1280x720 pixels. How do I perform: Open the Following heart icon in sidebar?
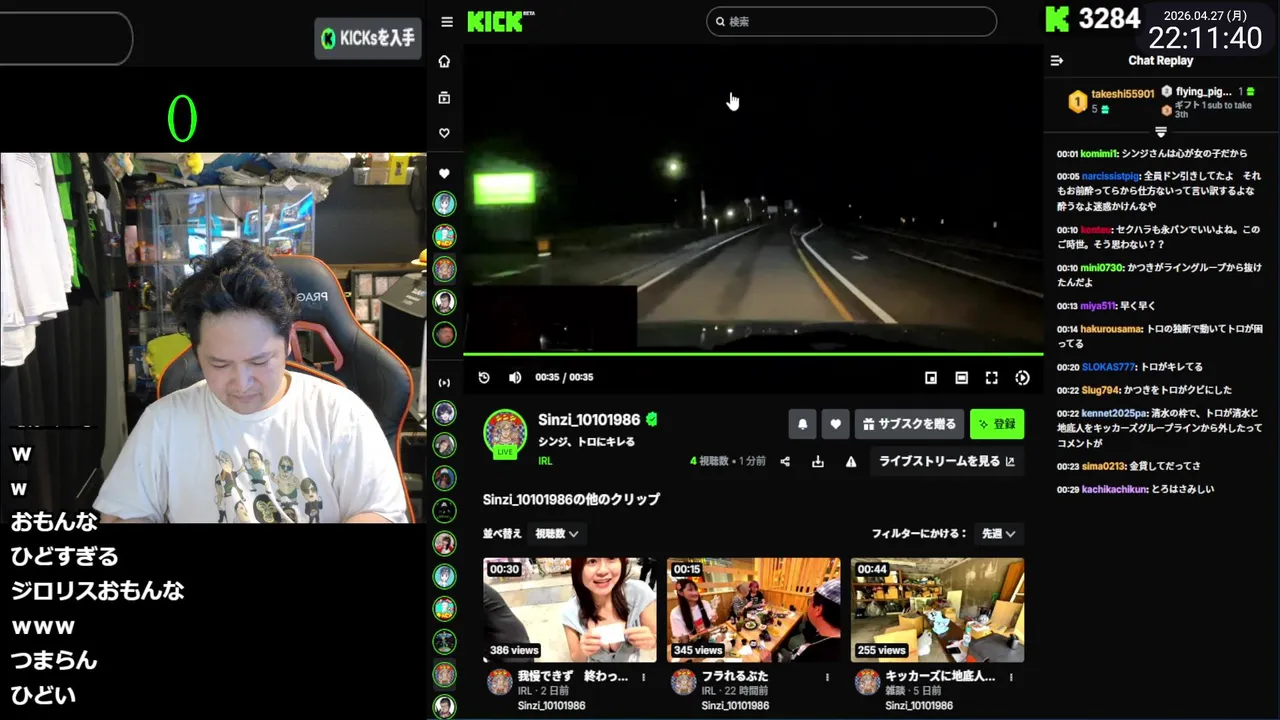tap(444, 133)
